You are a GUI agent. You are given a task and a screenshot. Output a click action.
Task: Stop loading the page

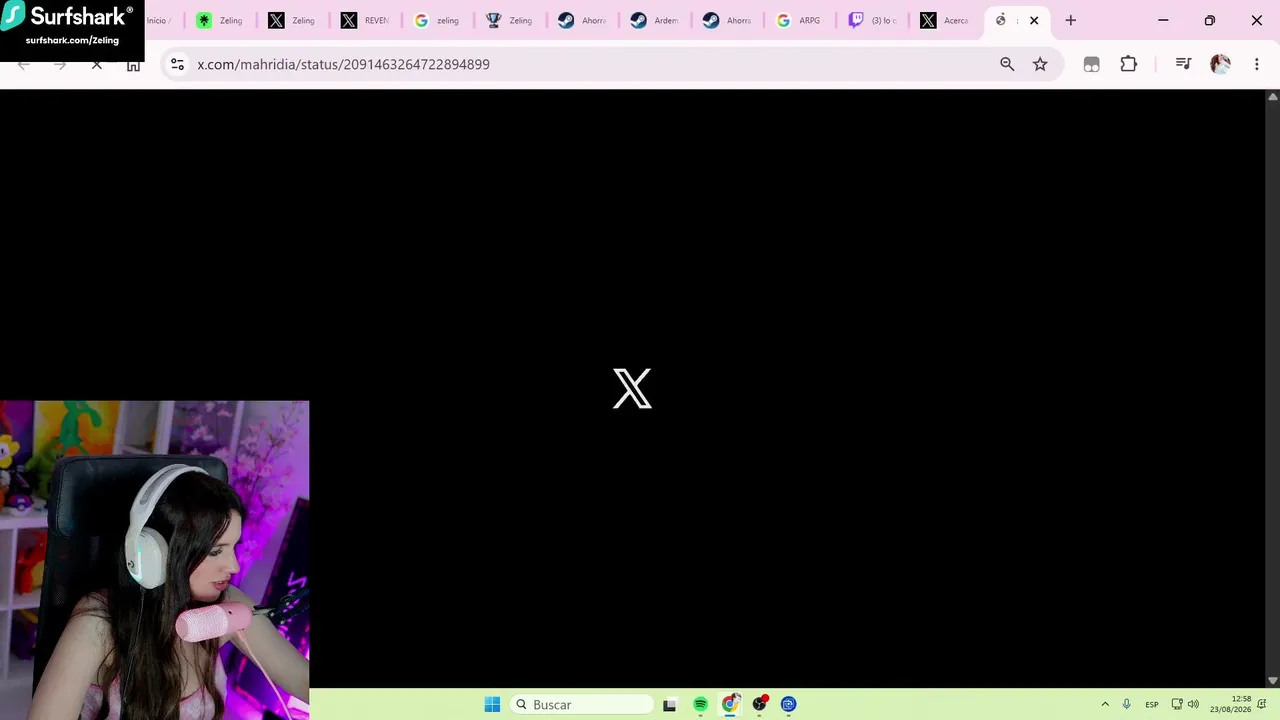tap(97, 64)
